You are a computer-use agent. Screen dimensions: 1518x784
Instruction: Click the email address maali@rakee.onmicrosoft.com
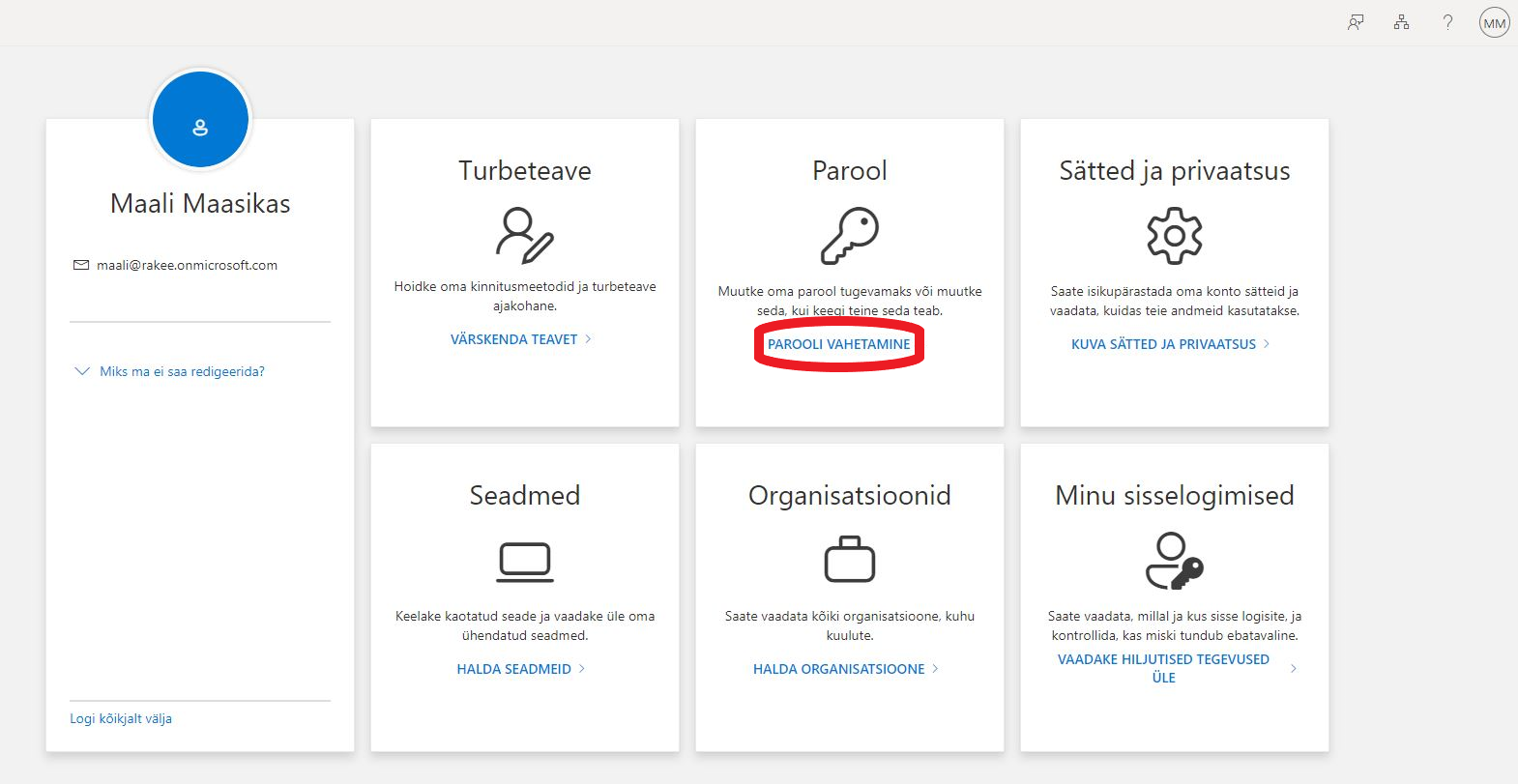click(187, 265)
